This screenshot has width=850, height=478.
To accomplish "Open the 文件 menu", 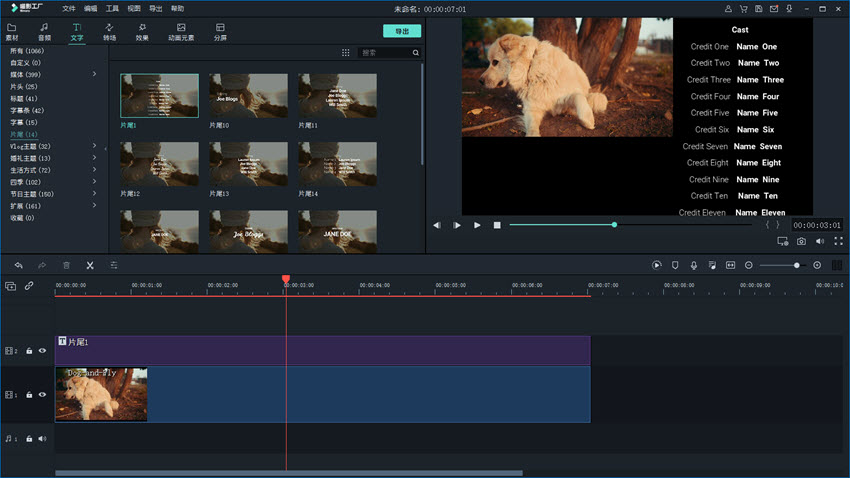I will point(69,8).
